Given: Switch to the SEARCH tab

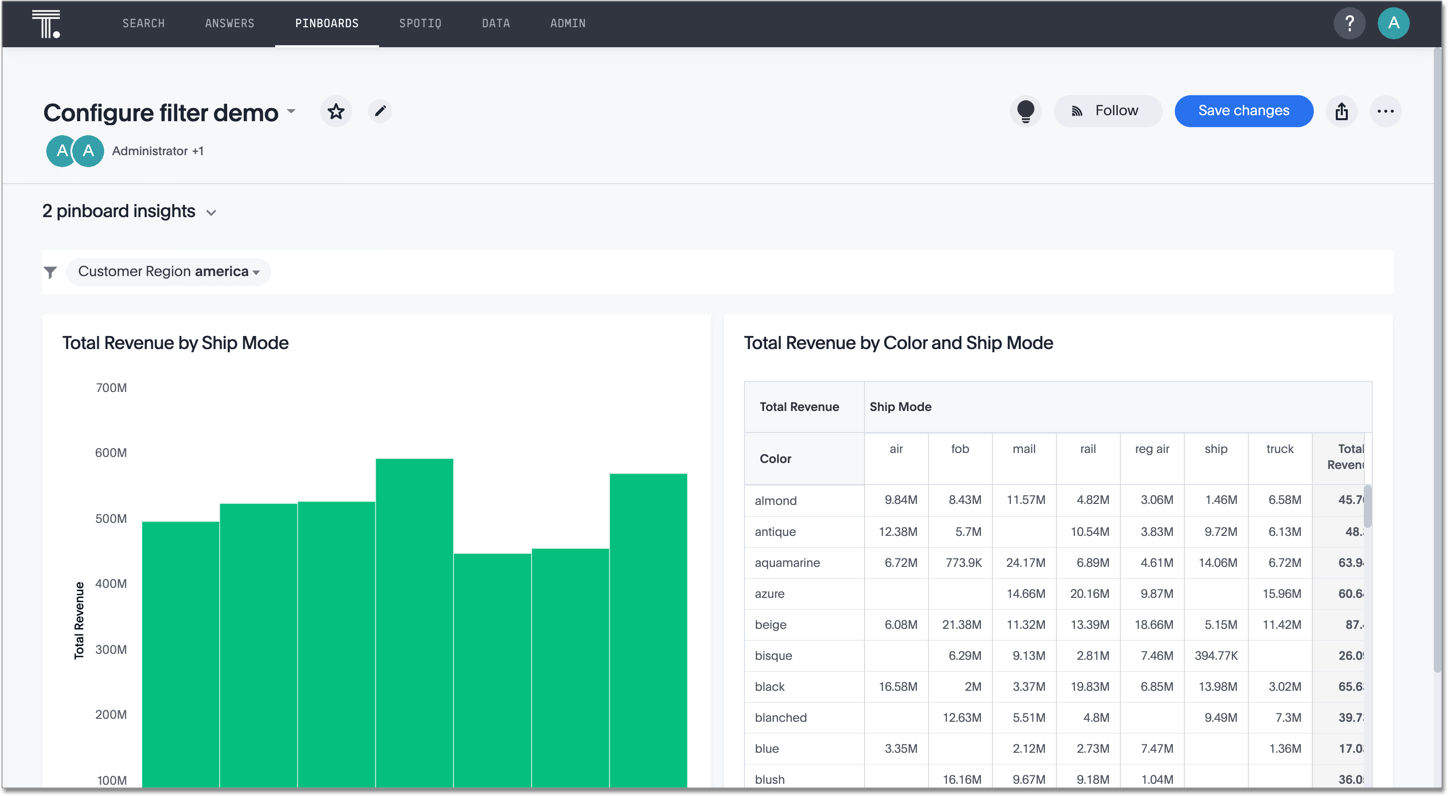Looking at the screenshot, I should point(143,23).
